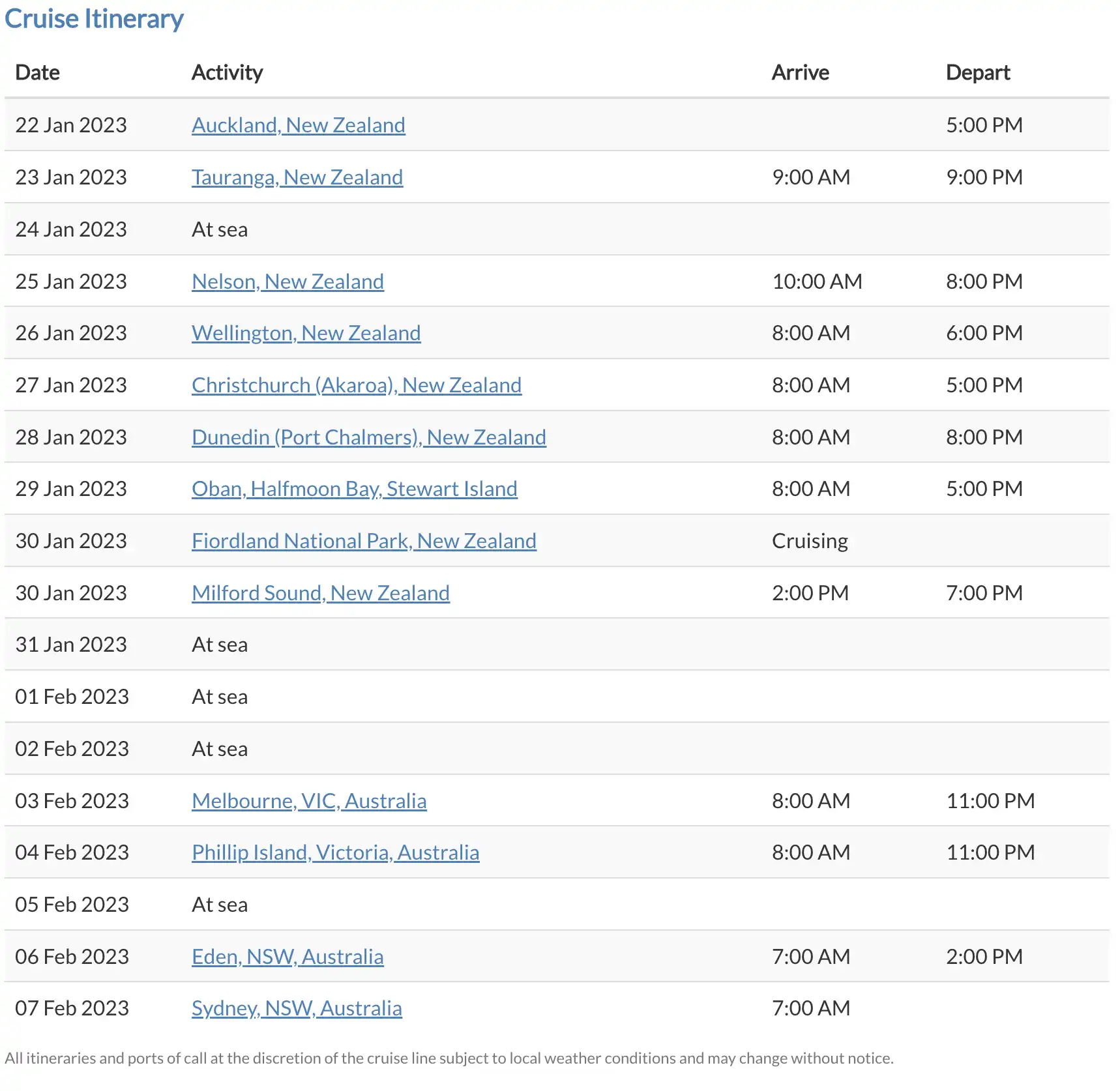View Fiordland National Park link

(364, 541)
